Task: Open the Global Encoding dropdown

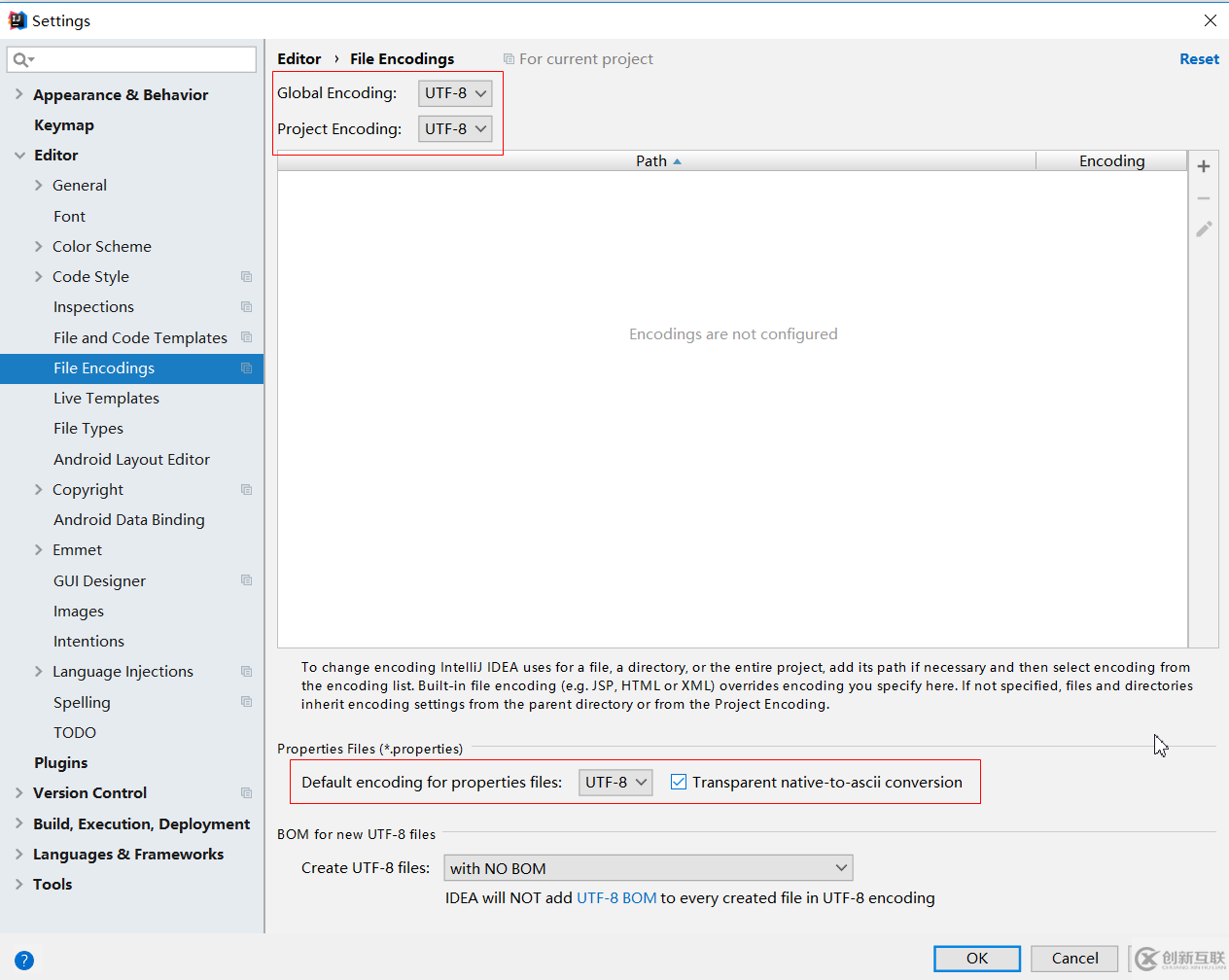Action: [x=455, y=93]
